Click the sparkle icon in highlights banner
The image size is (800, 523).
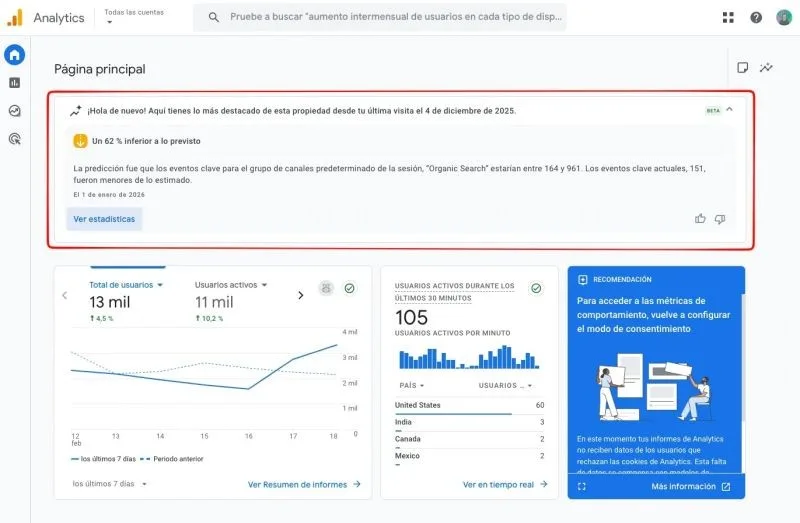point(76,110)
